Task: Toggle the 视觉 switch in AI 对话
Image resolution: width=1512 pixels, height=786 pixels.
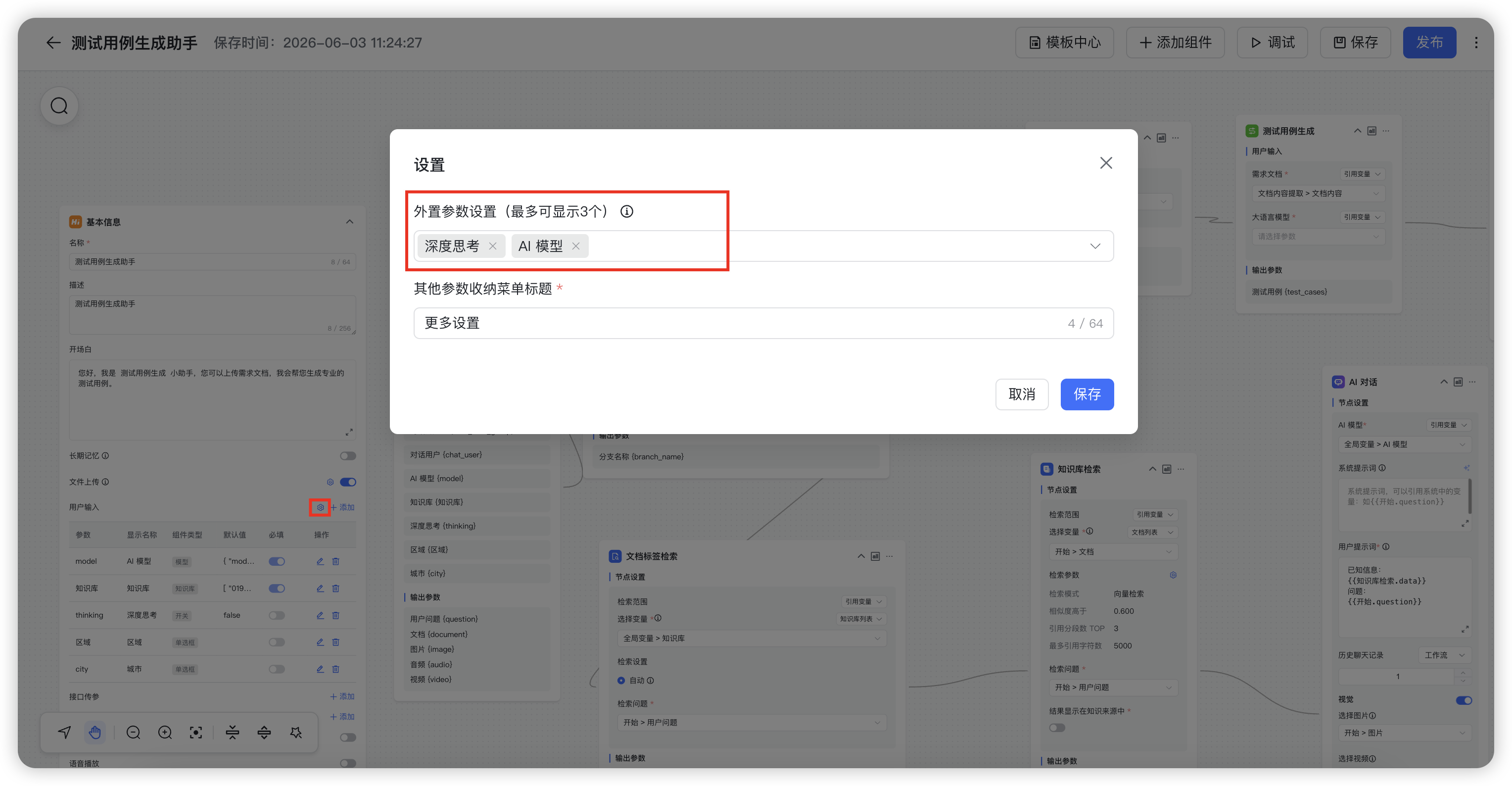Action: (1464, 700)
